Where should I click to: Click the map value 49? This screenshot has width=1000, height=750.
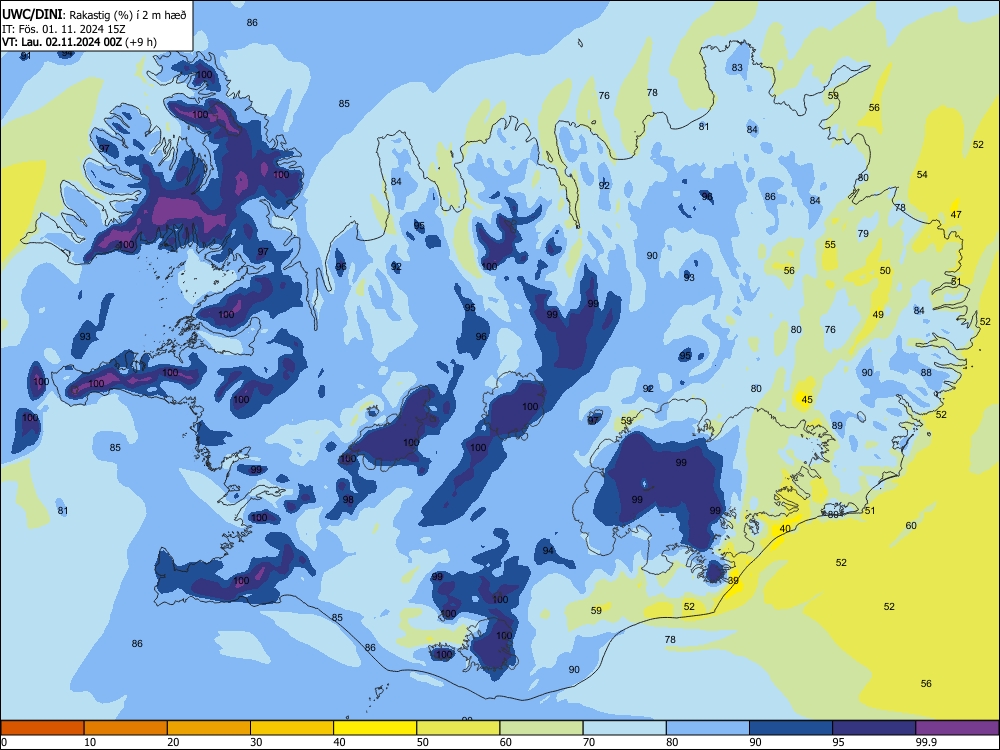pyautogui.click(x=878, y=314)
